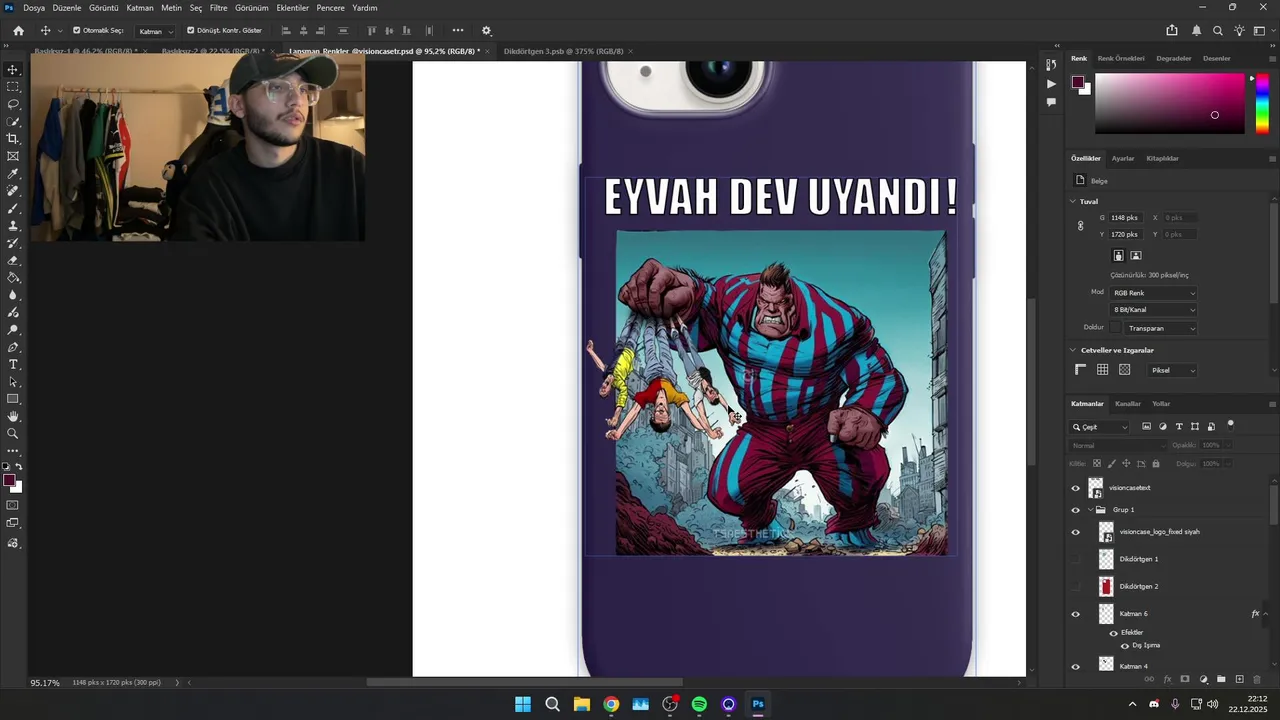
Task: Open the 8 Bit/Kanal dropdown
Action: click(x=1154, y=310)
